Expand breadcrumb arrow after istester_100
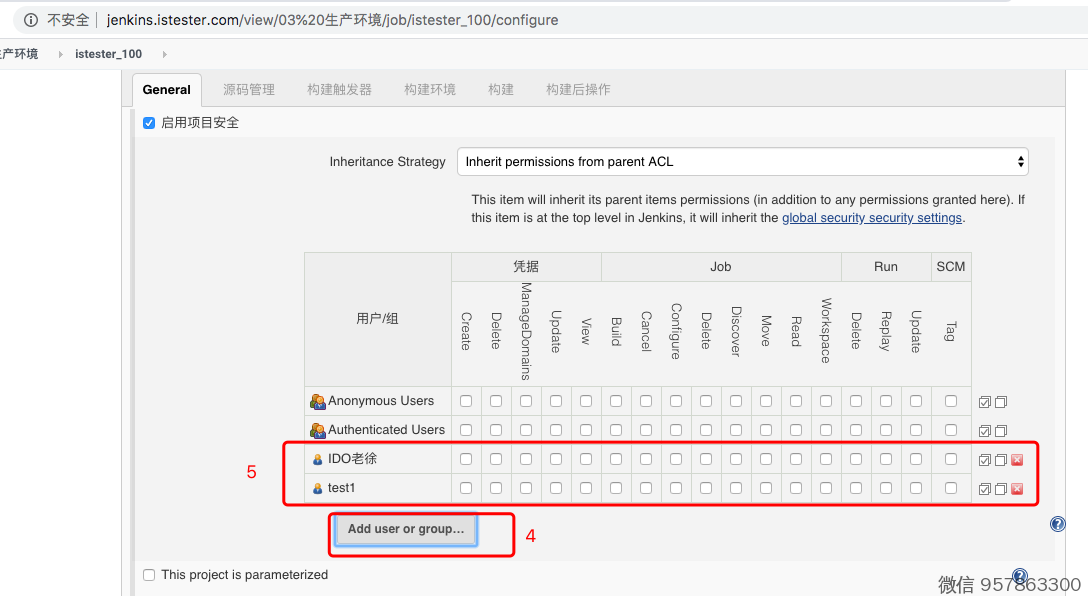Screen dimensions: 1088x596 point(164,54)
